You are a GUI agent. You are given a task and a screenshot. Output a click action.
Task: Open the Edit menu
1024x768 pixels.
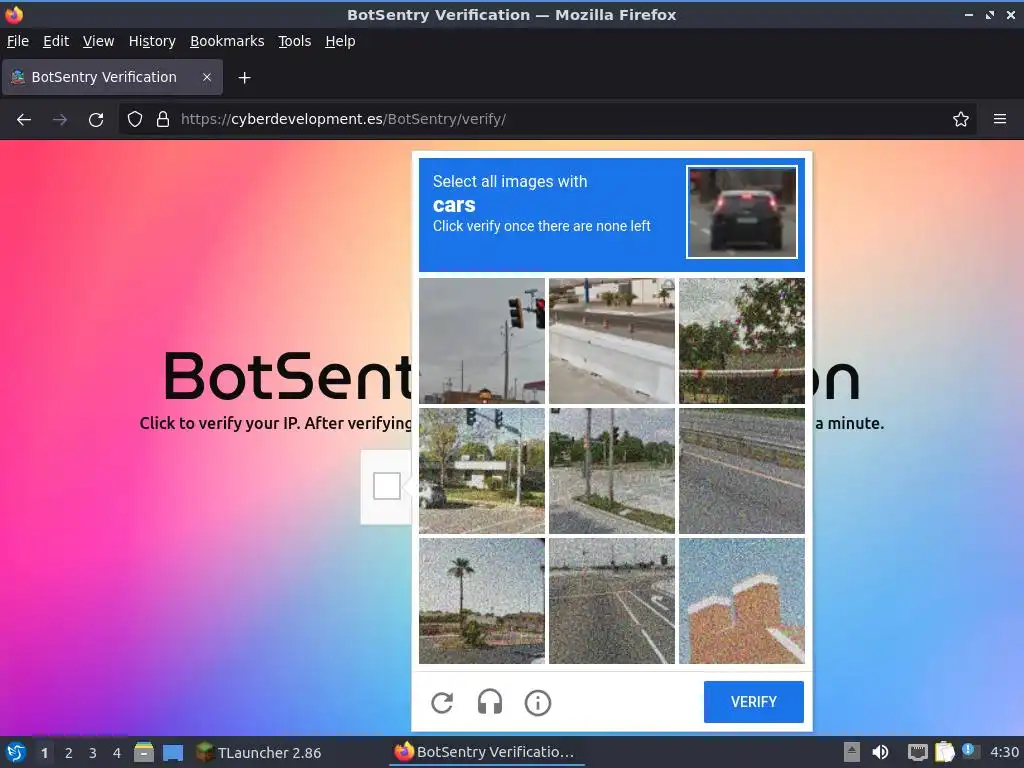tap(56, 41)
